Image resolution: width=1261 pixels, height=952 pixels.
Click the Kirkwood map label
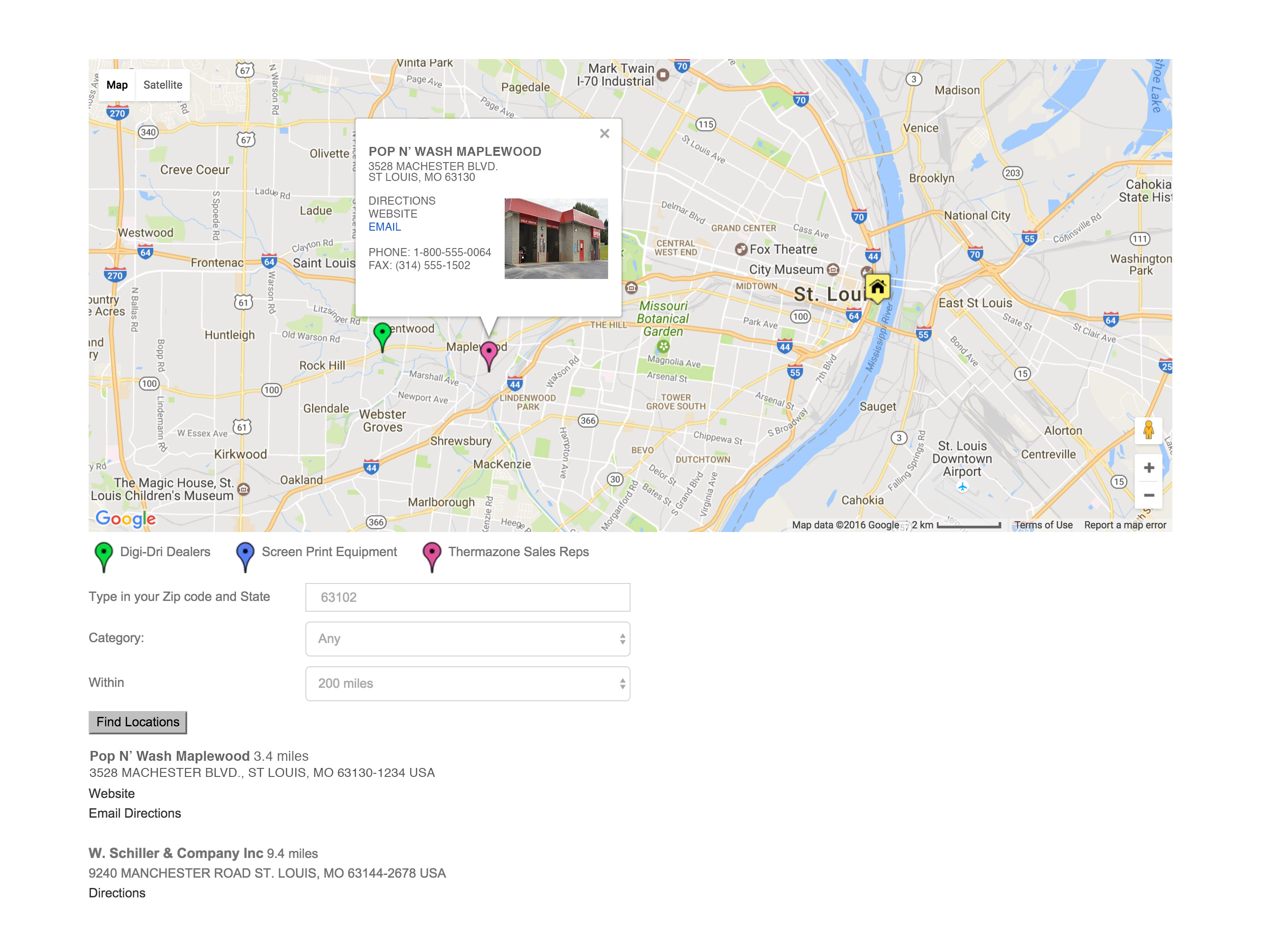(x=240, y=455)
